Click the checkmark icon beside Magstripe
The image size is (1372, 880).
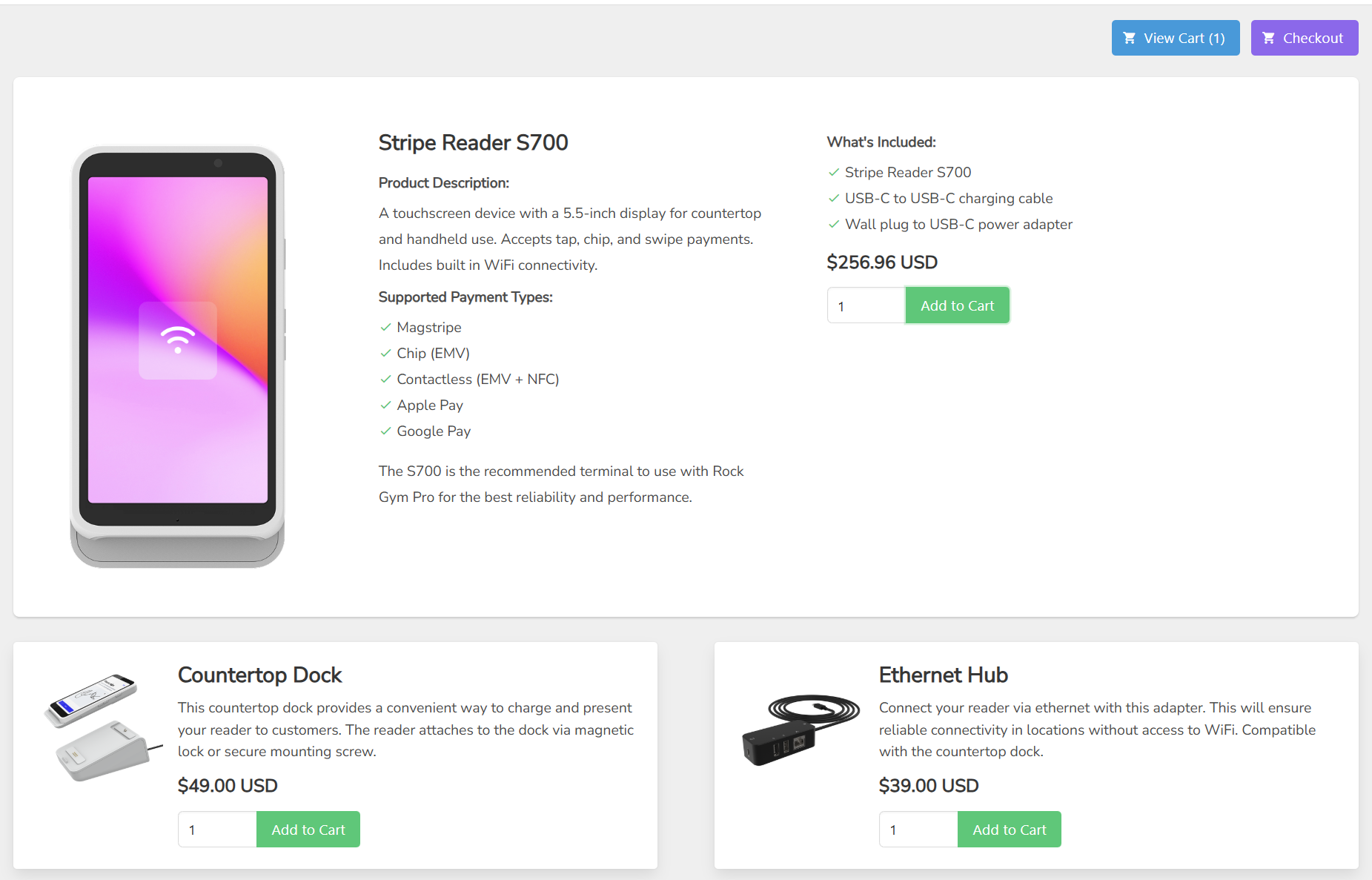(385, 327)
